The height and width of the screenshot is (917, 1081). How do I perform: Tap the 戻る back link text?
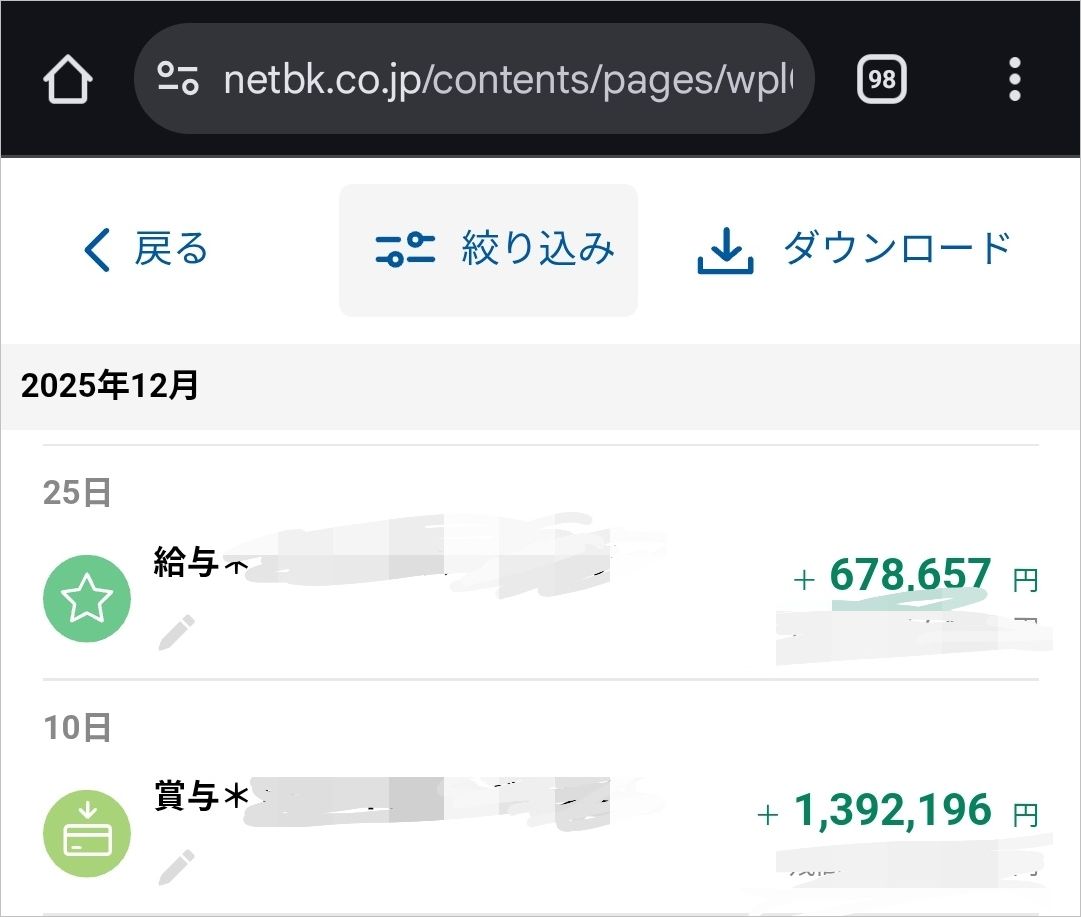[x=171, y=249]
